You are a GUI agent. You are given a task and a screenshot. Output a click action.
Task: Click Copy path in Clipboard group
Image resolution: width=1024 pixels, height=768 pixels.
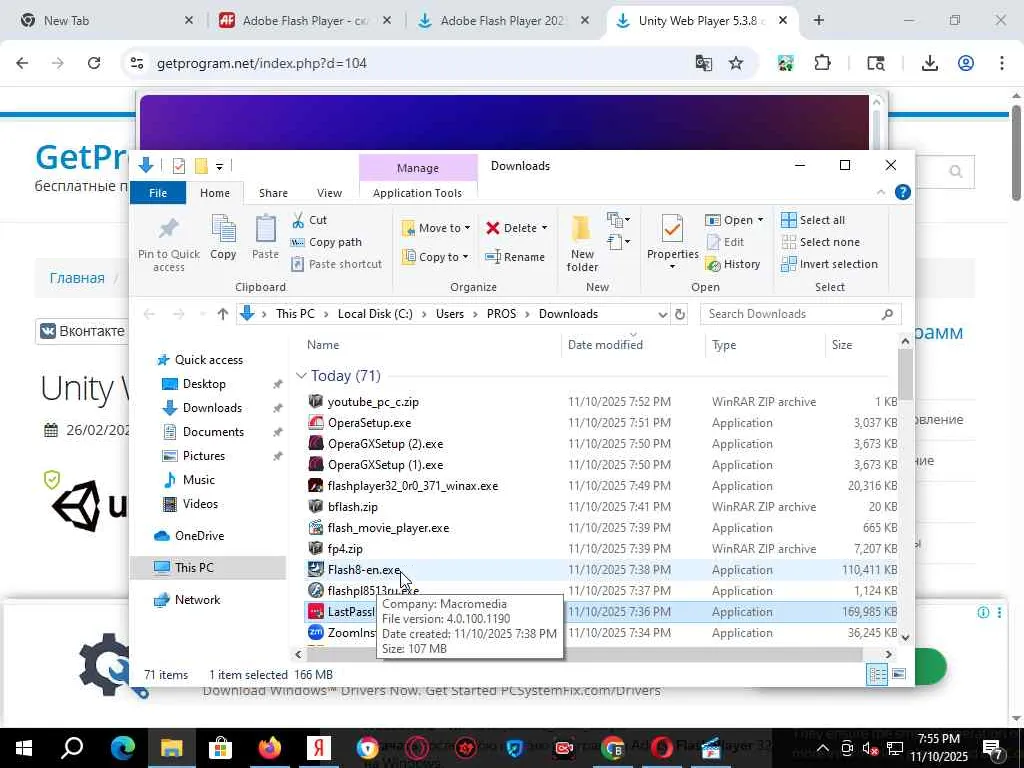(326, 242)
